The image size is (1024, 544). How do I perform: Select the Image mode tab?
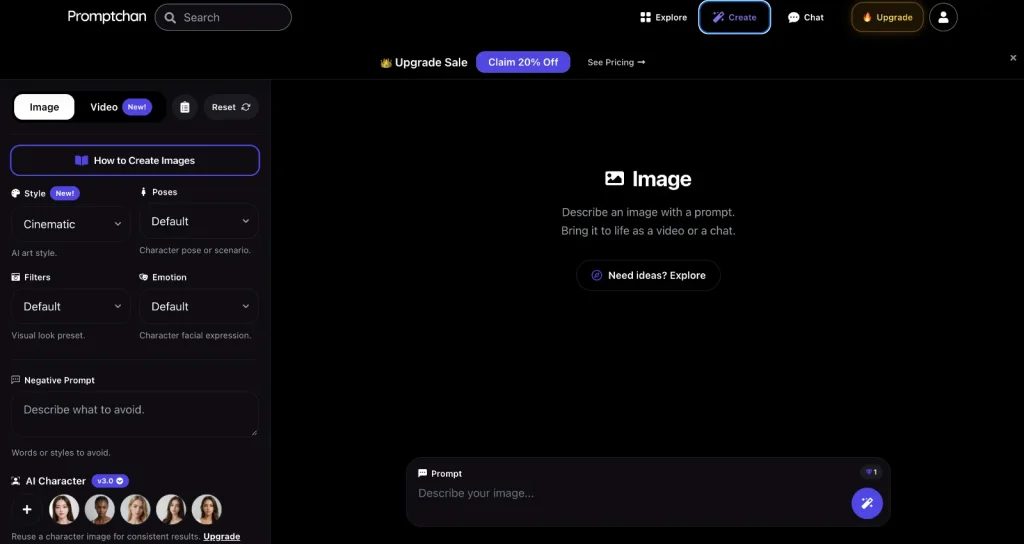pyautogui.click(x=44, y=107)
